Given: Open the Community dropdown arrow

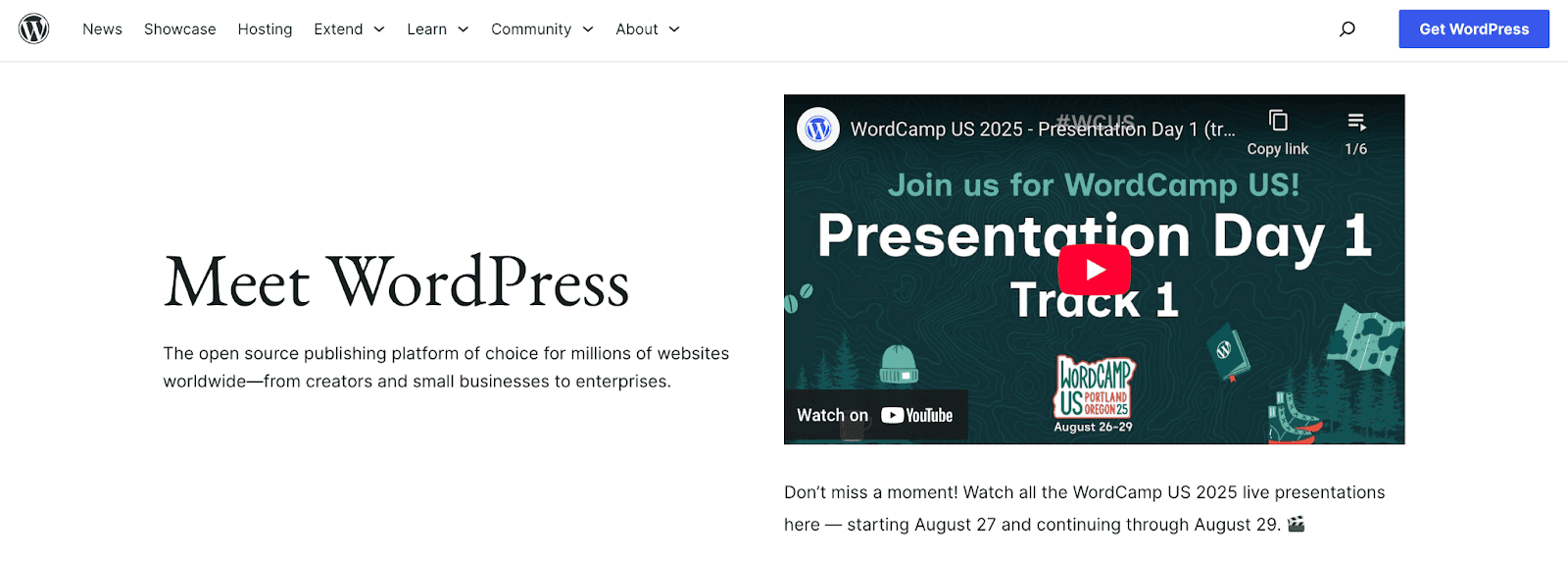Looking at the screenshot, I should click(588, 29).
